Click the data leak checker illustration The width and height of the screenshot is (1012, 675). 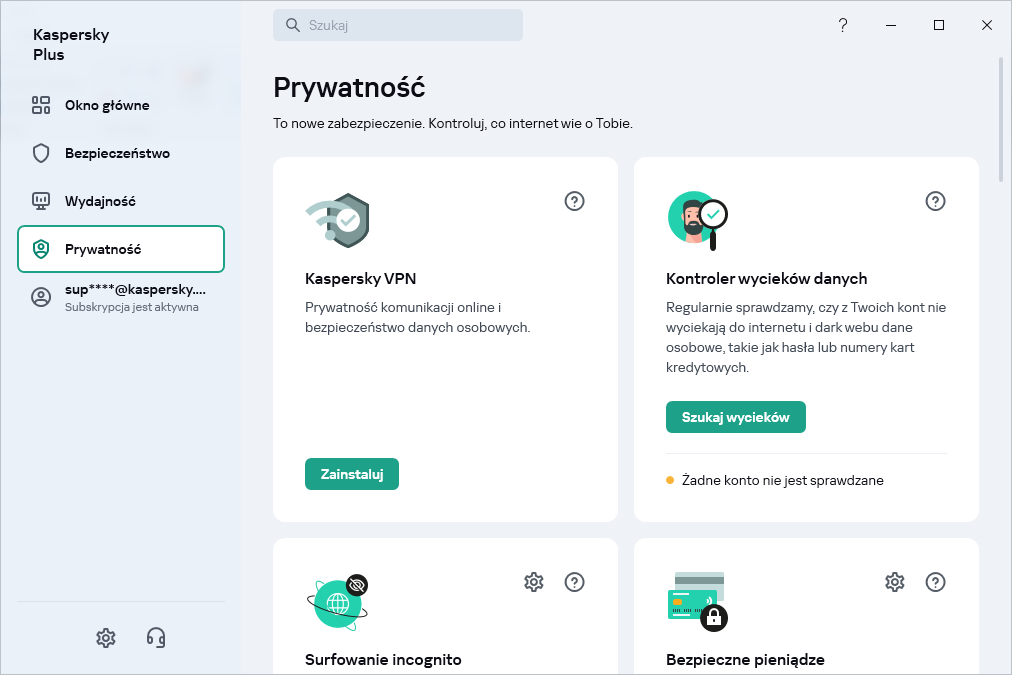[697, 220]
